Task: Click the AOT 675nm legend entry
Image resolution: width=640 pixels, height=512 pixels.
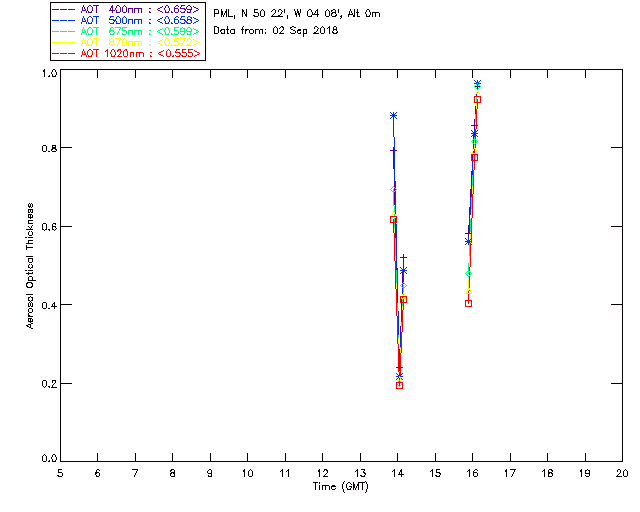Action: pyautogui.click(x=126, y=31)
